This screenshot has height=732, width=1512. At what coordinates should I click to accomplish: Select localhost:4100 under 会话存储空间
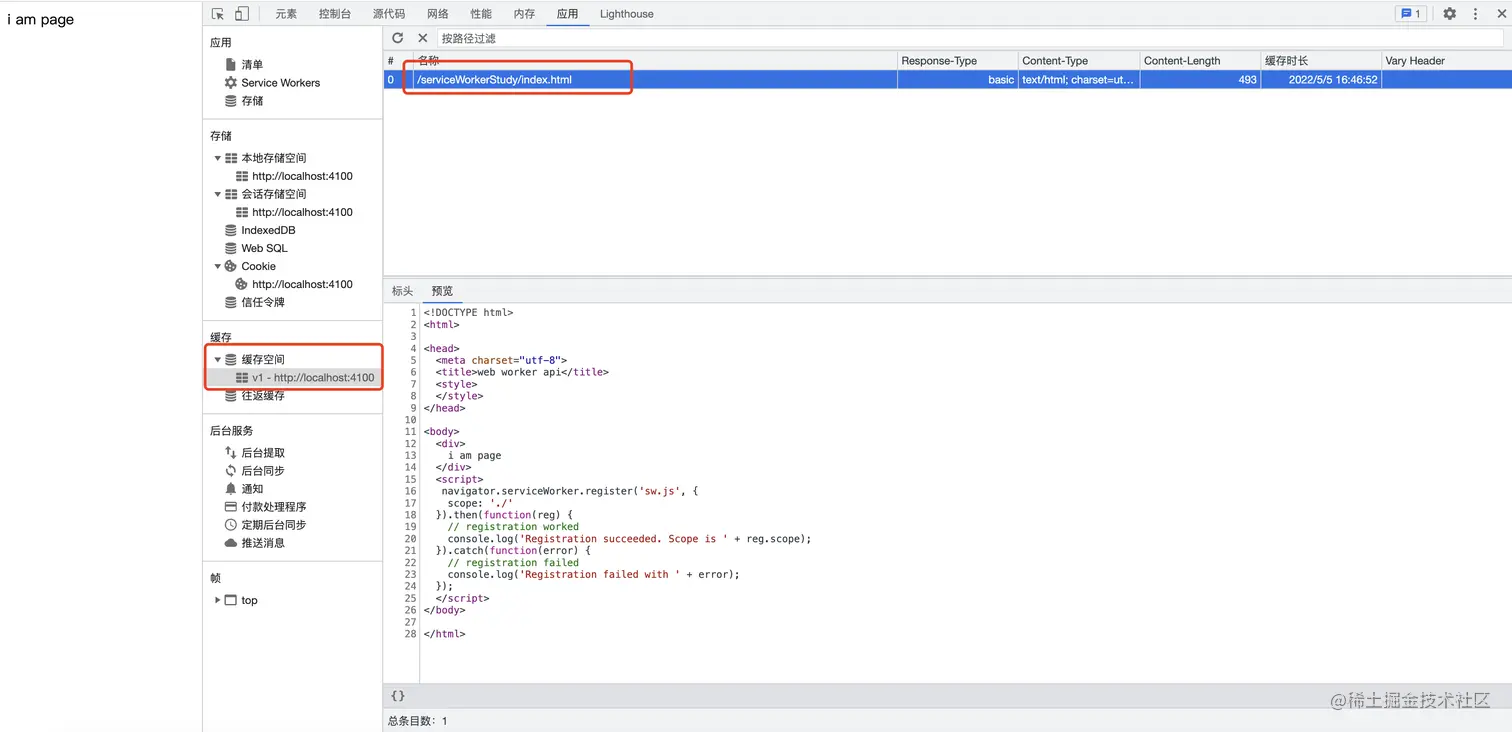click(x=302, y=212)
